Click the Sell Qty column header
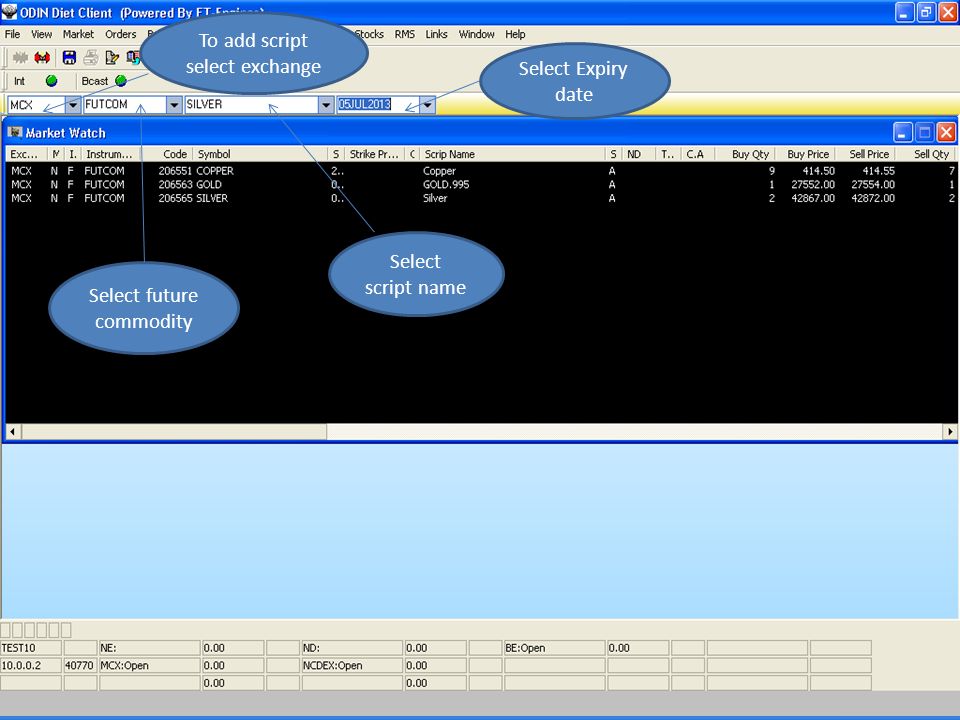The width and height of the screenshot is (960, 720). point(926,154)
